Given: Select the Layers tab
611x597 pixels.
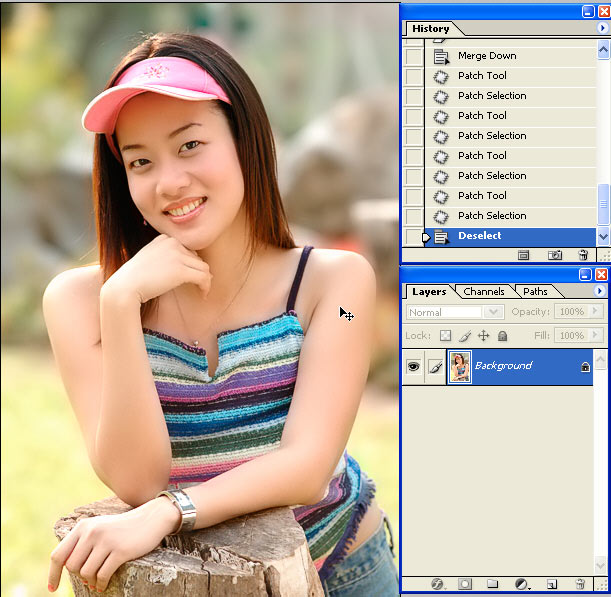Looking at the screenshot, I should [x=429, y=291].
